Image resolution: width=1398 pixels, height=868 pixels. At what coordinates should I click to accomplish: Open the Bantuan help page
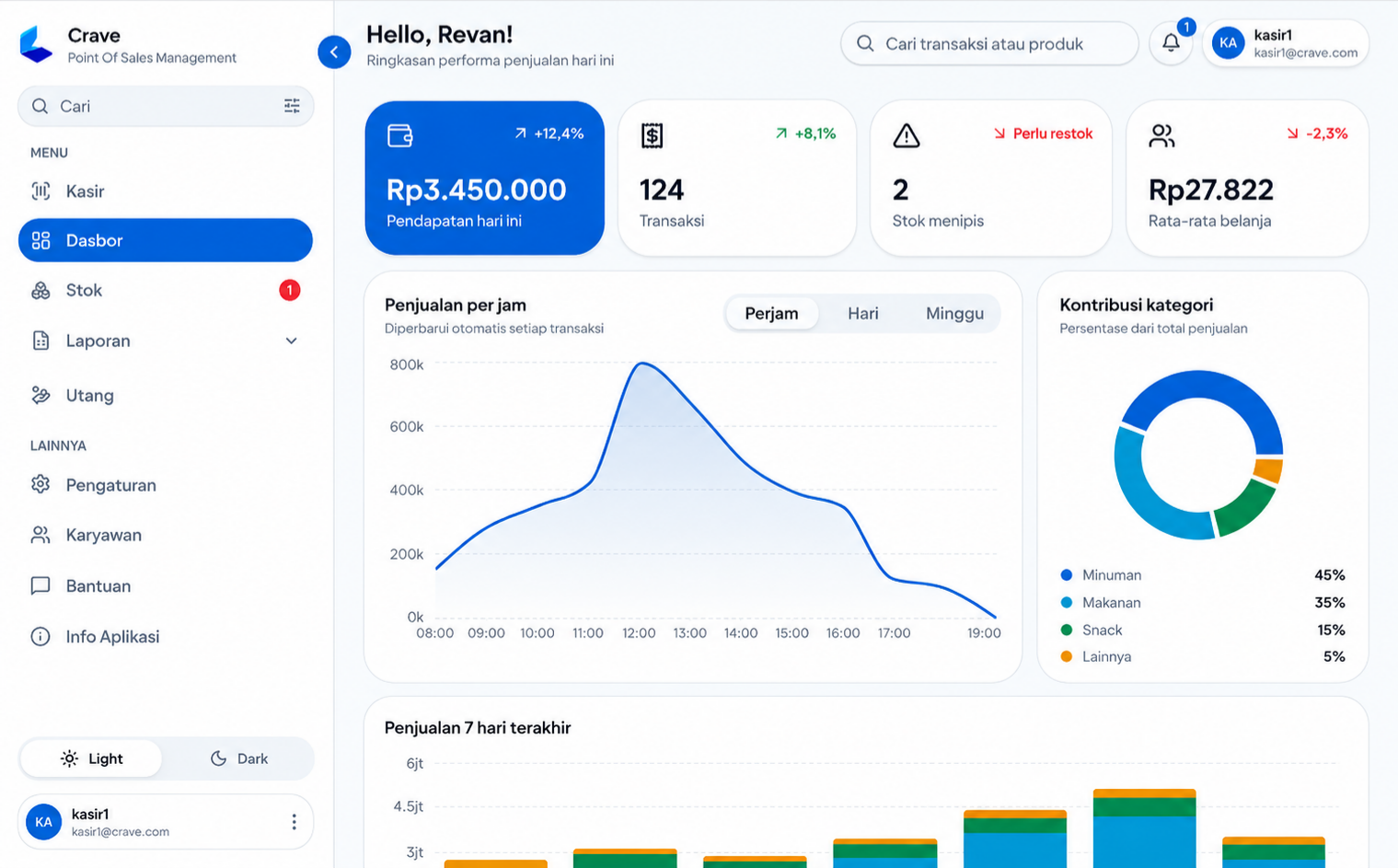coord(166,585)
